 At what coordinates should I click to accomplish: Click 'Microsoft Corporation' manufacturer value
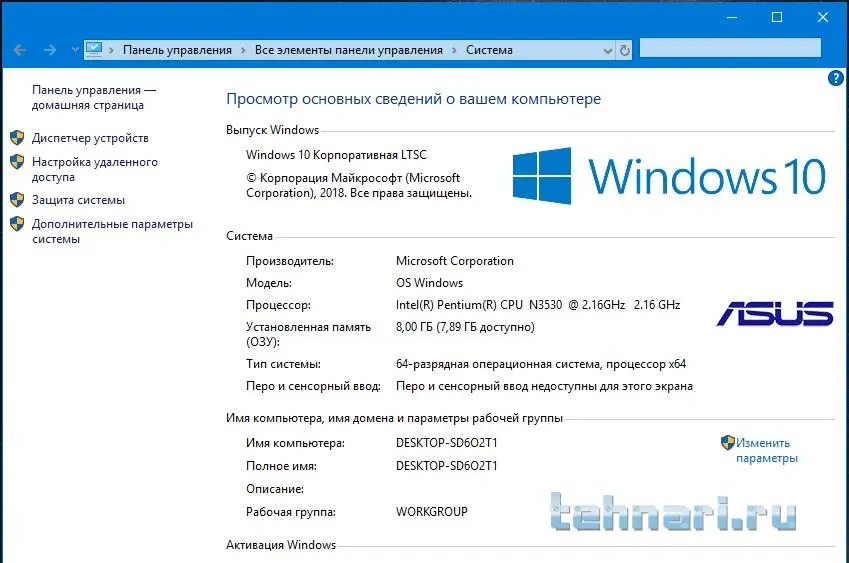pos(455,261)
